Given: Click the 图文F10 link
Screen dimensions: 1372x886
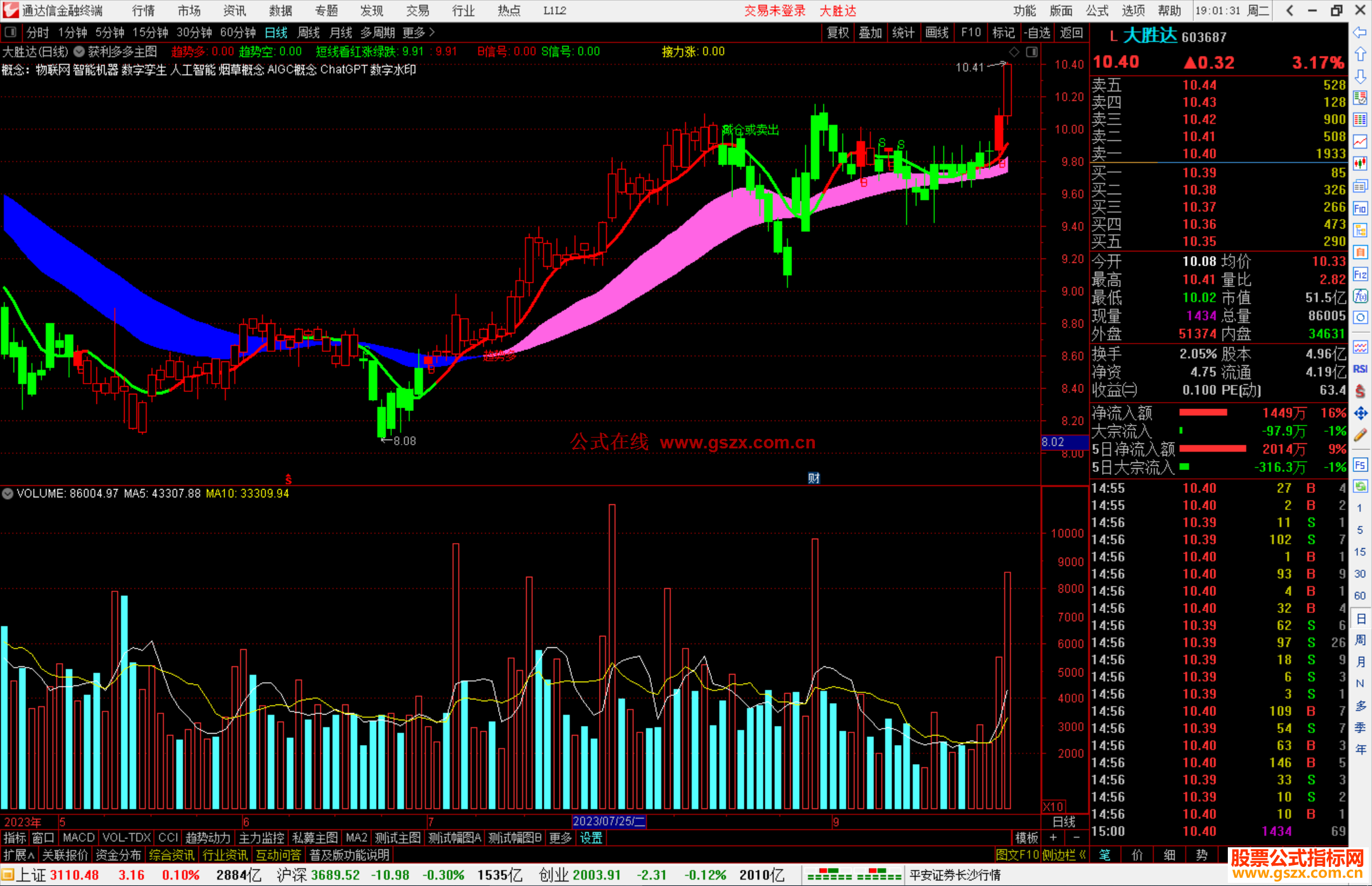Looking at the screenshot, I should tap(1016, 855).
